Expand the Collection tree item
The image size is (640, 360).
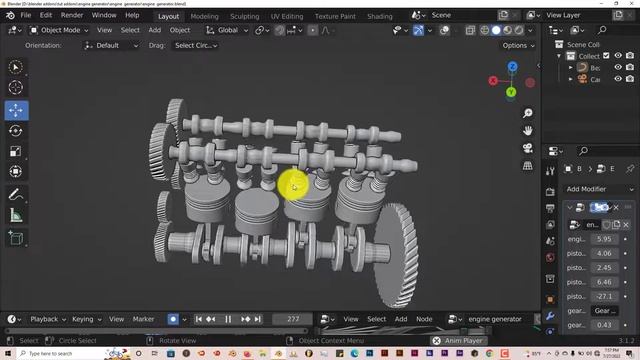(559, 56)
